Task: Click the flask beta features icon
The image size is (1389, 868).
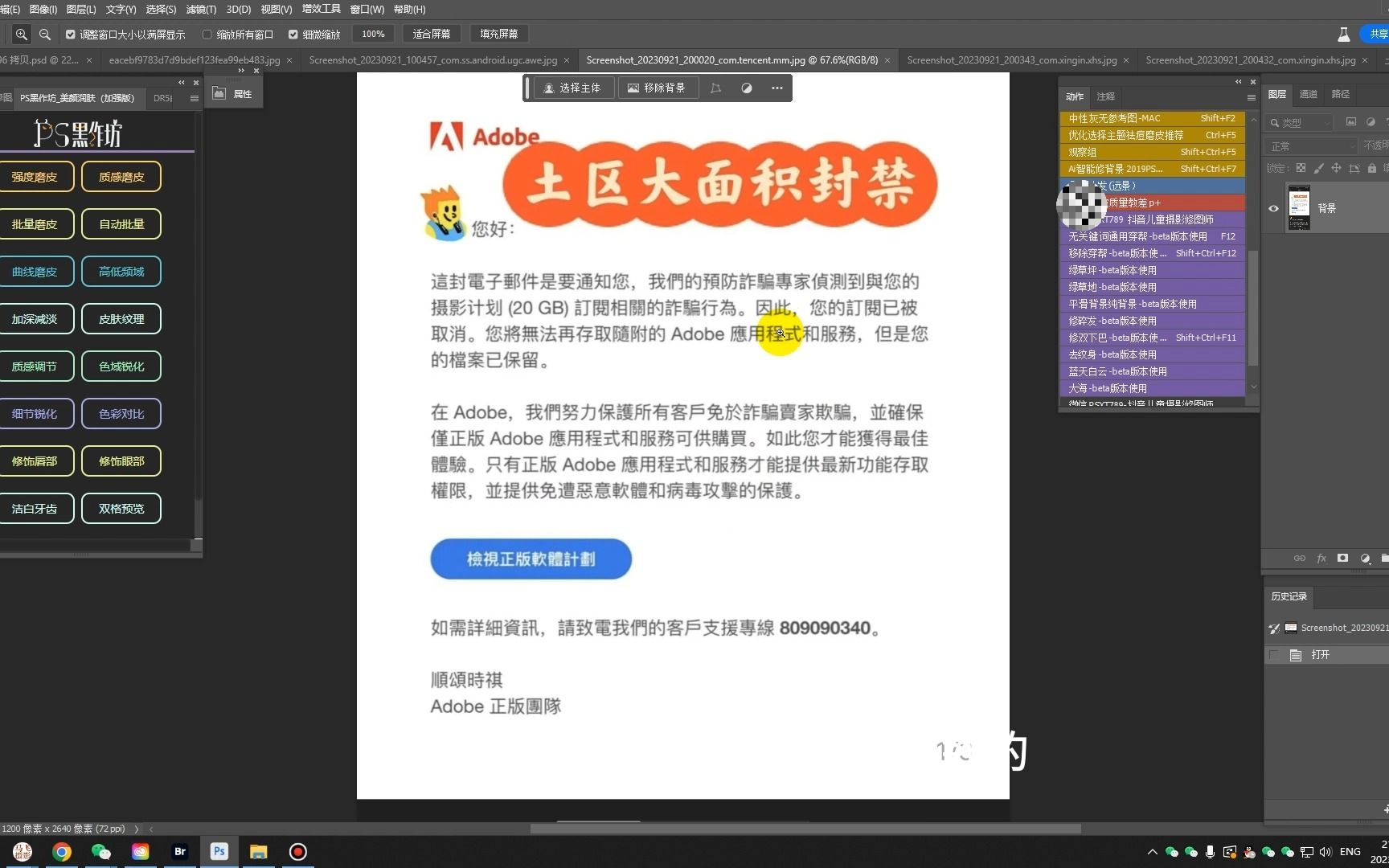Action: click(x=1343, y=35)
